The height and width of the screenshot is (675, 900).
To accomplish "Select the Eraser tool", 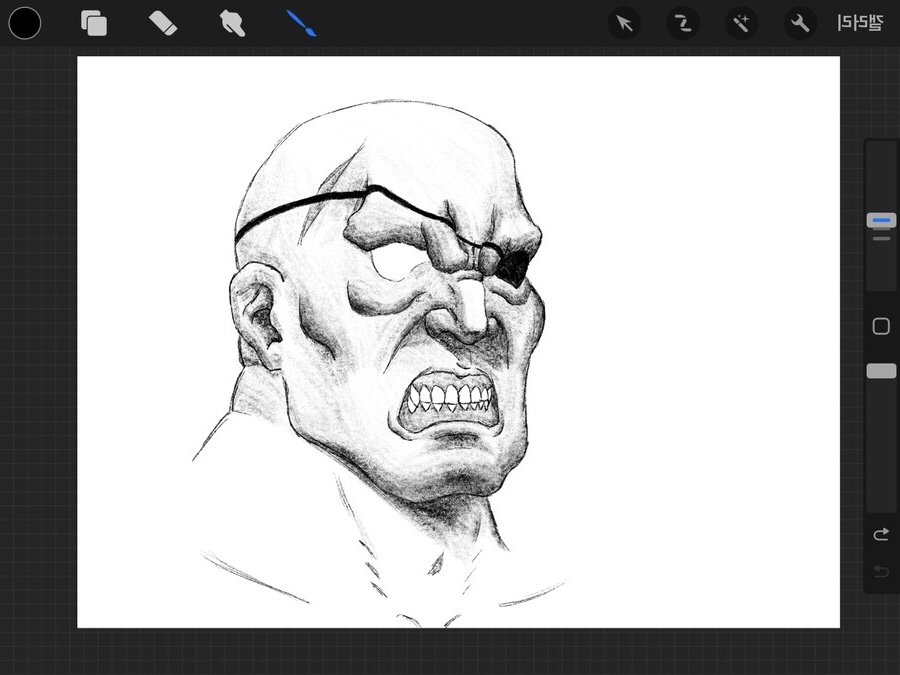I will (x=162, y=23).
